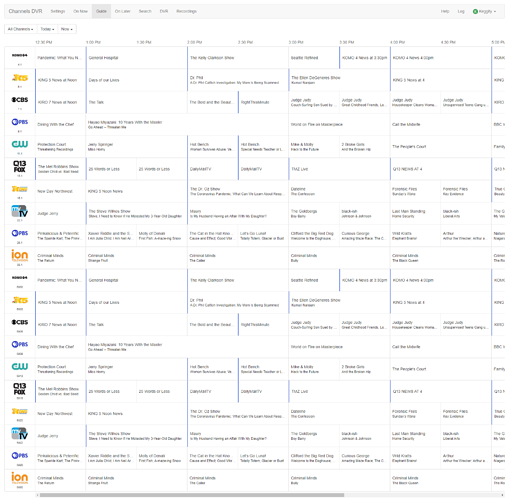Click the 1:00 PM time header
Screen dimensions: 508x500
click(93, 42)
